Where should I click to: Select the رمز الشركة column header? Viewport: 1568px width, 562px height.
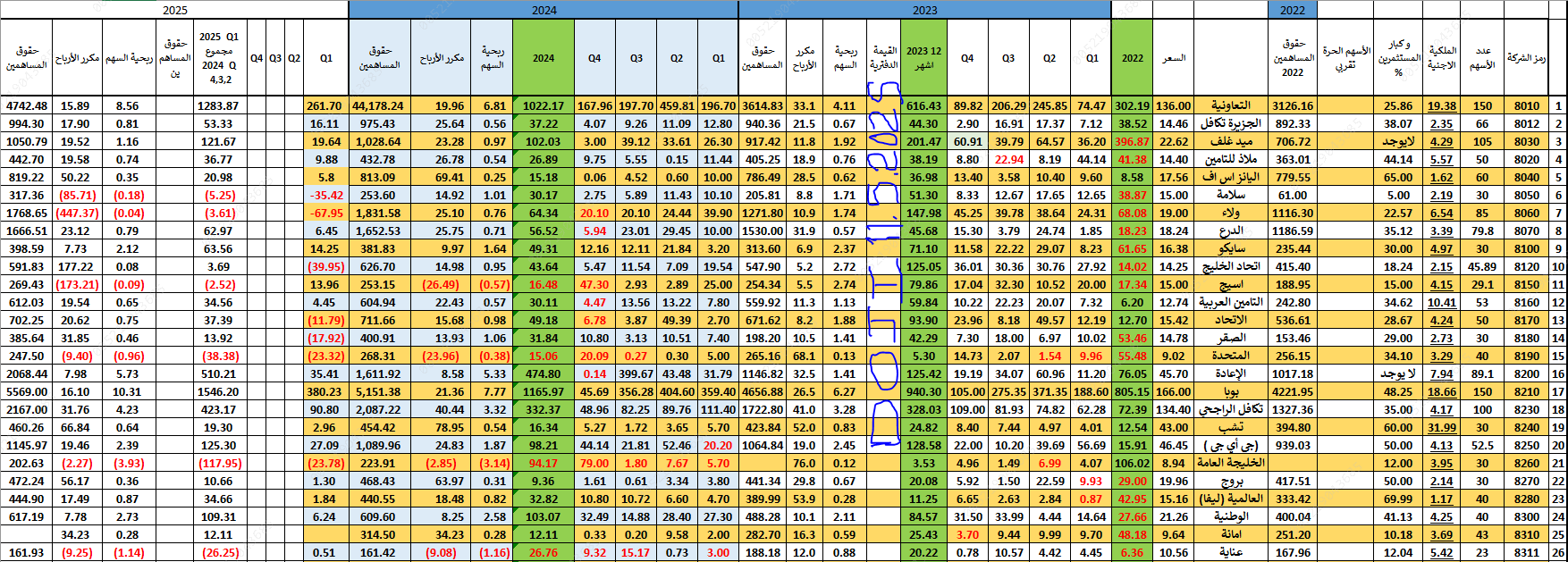pos(1526,57)
